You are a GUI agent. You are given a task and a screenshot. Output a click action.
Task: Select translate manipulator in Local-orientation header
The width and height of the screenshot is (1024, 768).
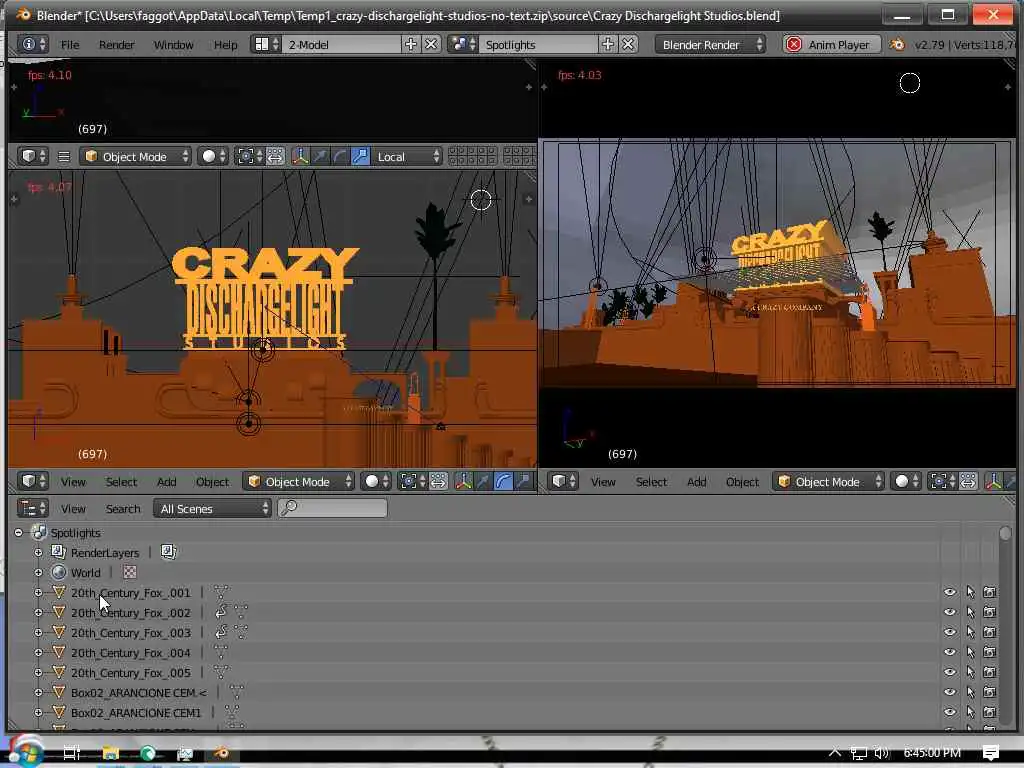[320, 157]
